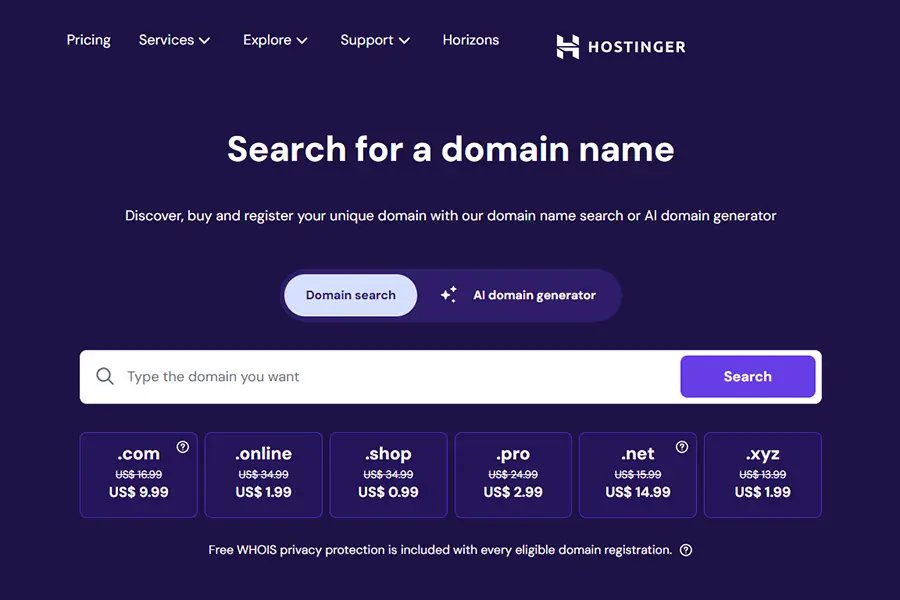Click the struck-through US$ 13.99 price

coord(763,474)
